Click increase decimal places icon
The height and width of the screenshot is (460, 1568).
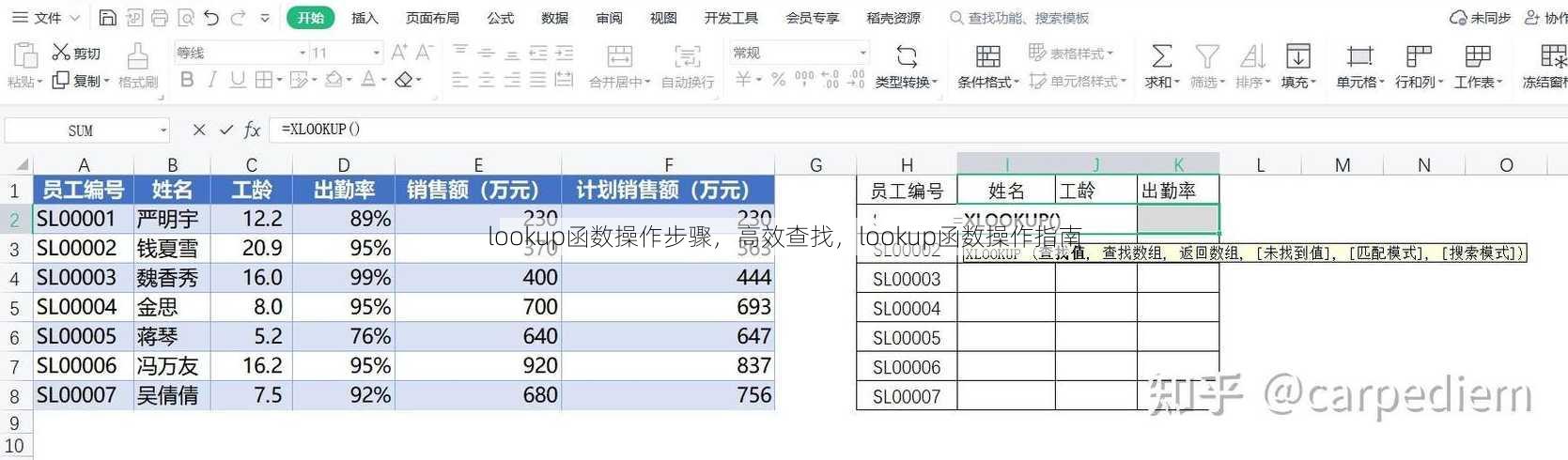[830, 81]
